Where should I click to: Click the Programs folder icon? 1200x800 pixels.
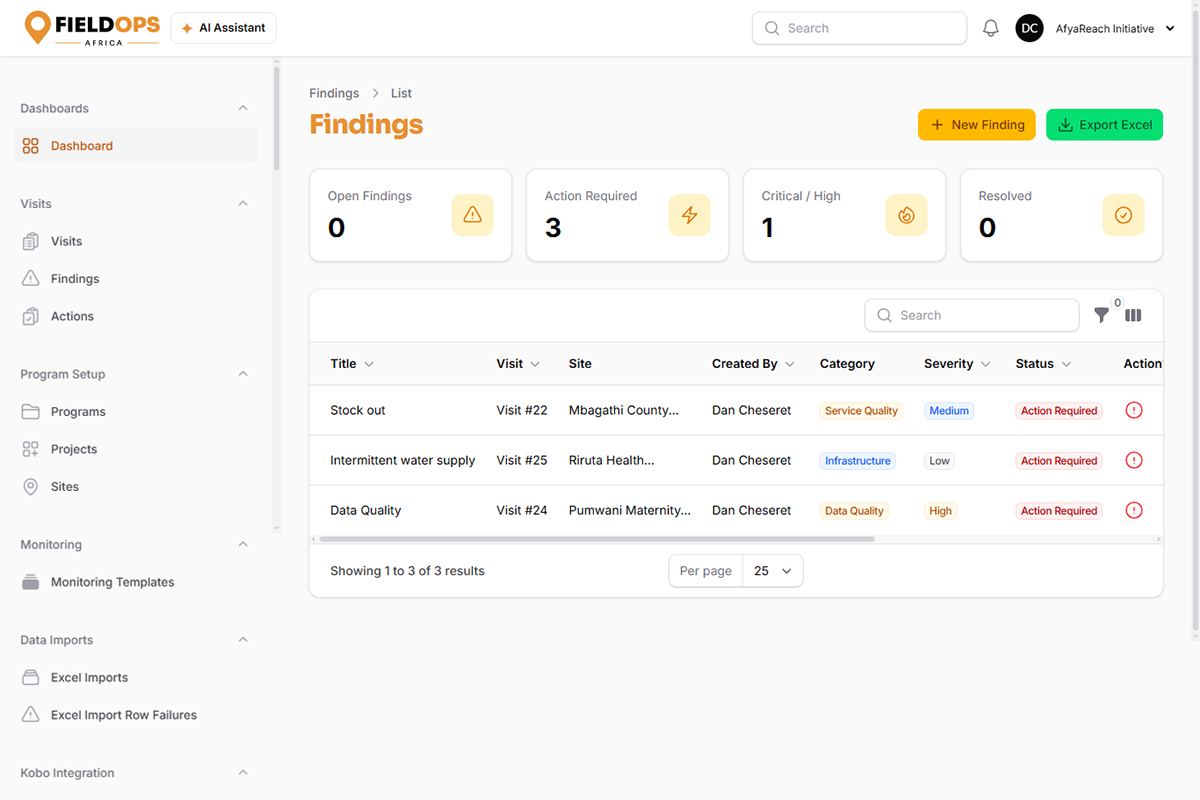31,412
